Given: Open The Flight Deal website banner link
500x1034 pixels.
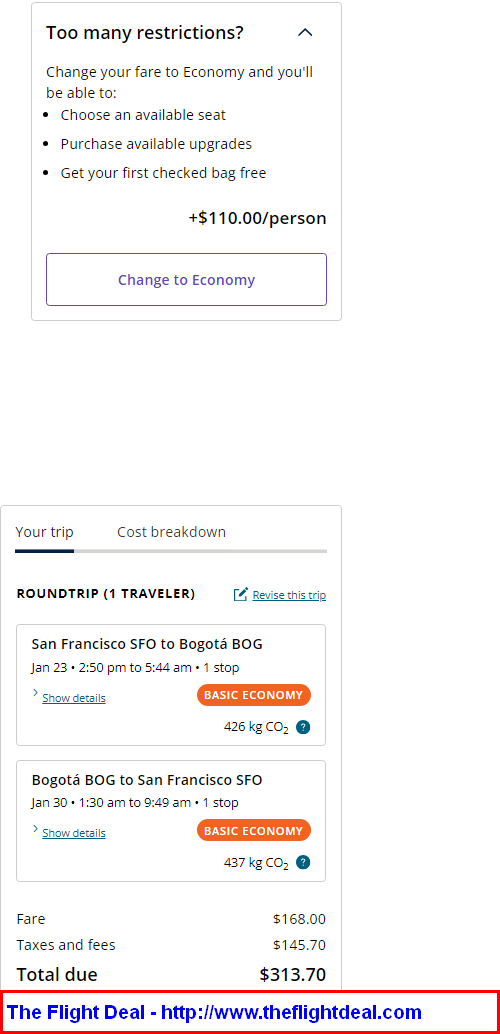Looking at the screenshot, I should (214, 1012).
